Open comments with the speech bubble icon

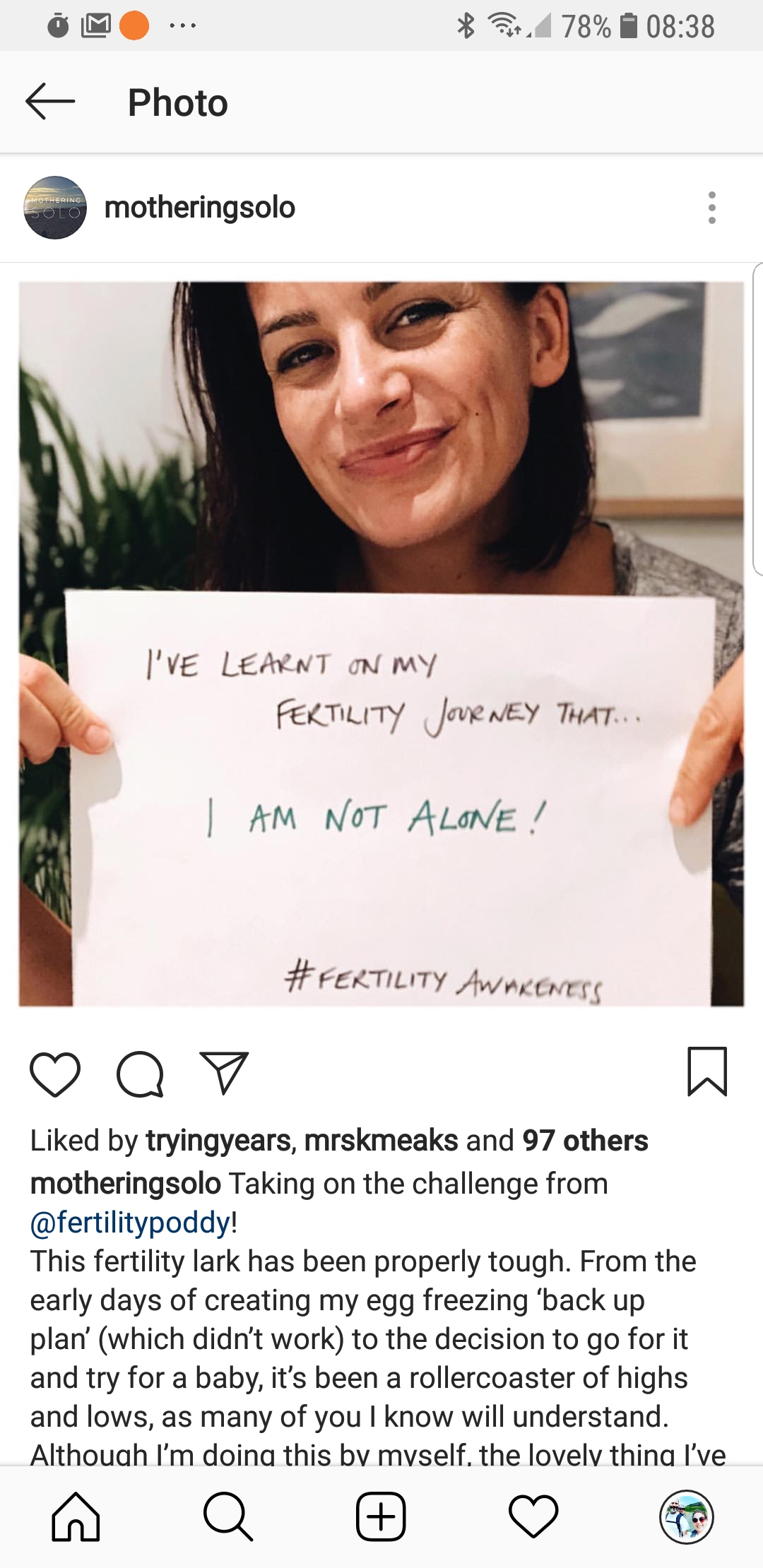click(x=140, y=1074)
